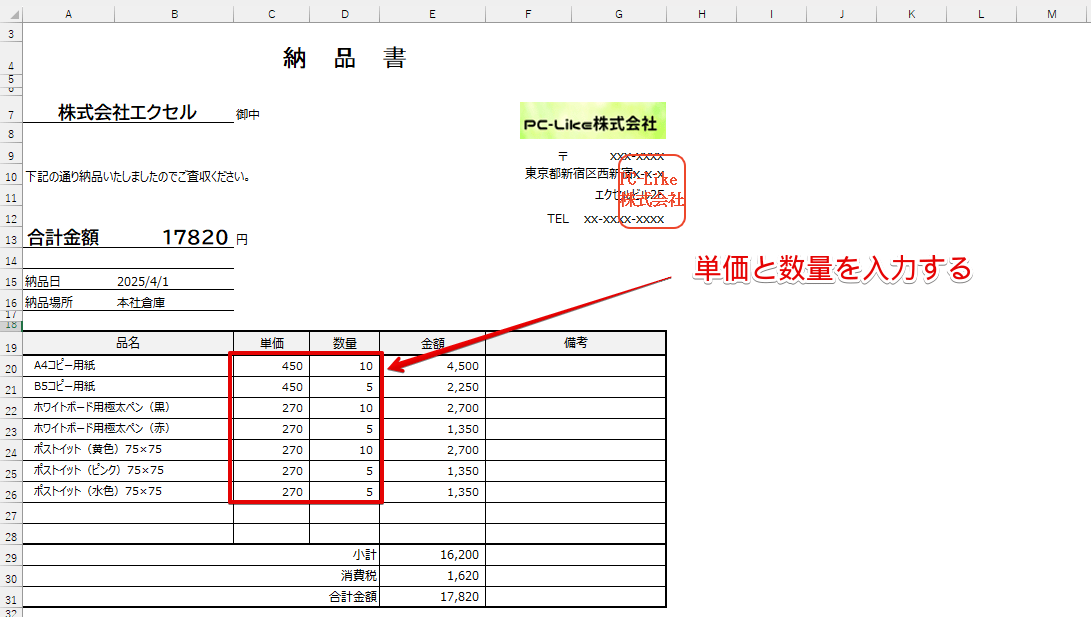This screenshot has width=1091, height=617.
Task: Click the 小計 label cell
Action: pyautogui.click(x=201, y=554)
